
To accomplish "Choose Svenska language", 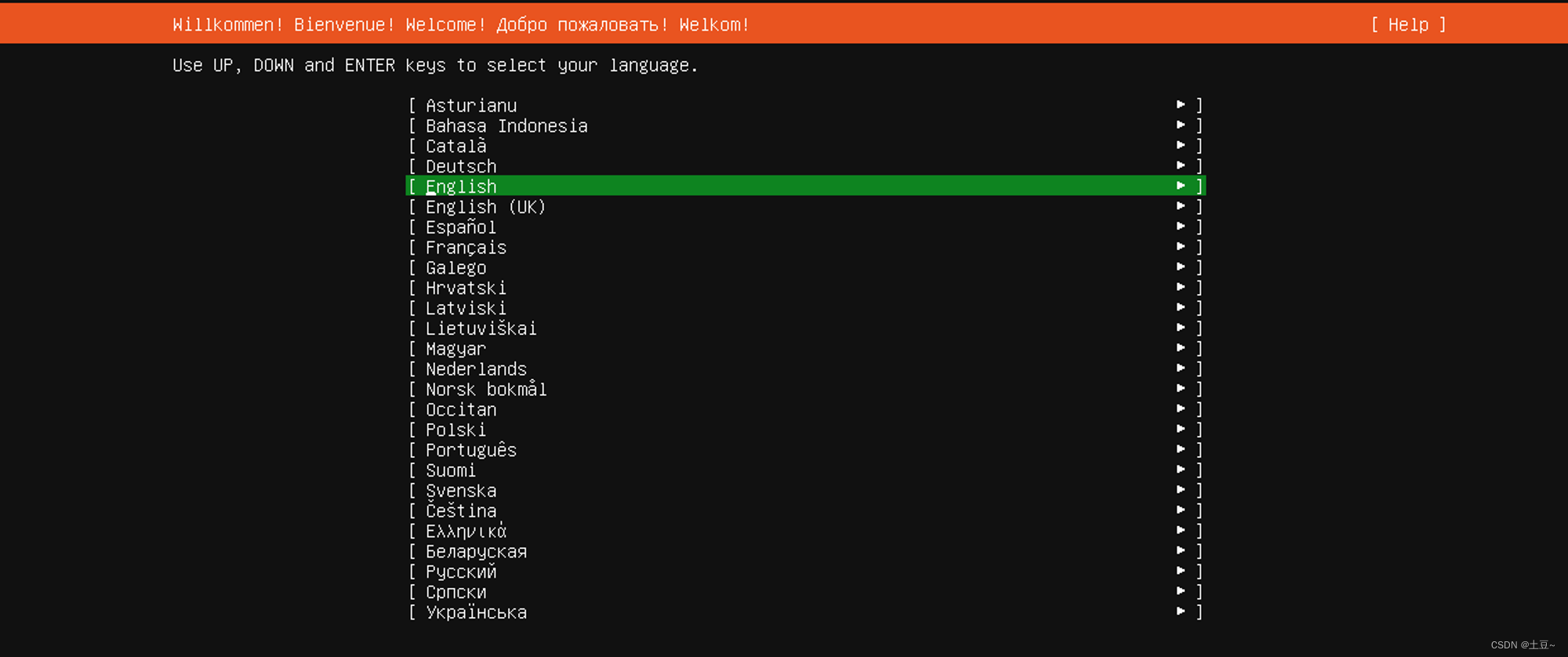I will (x=805, y=490).
